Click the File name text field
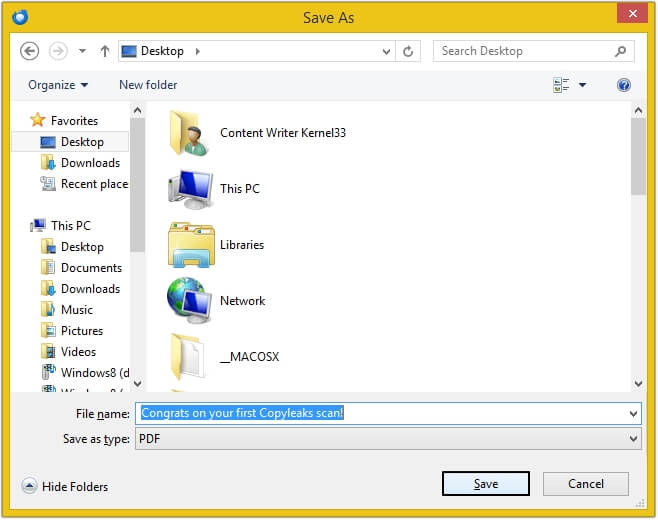This screenshot has height=520, width=658. pos(381,413)
